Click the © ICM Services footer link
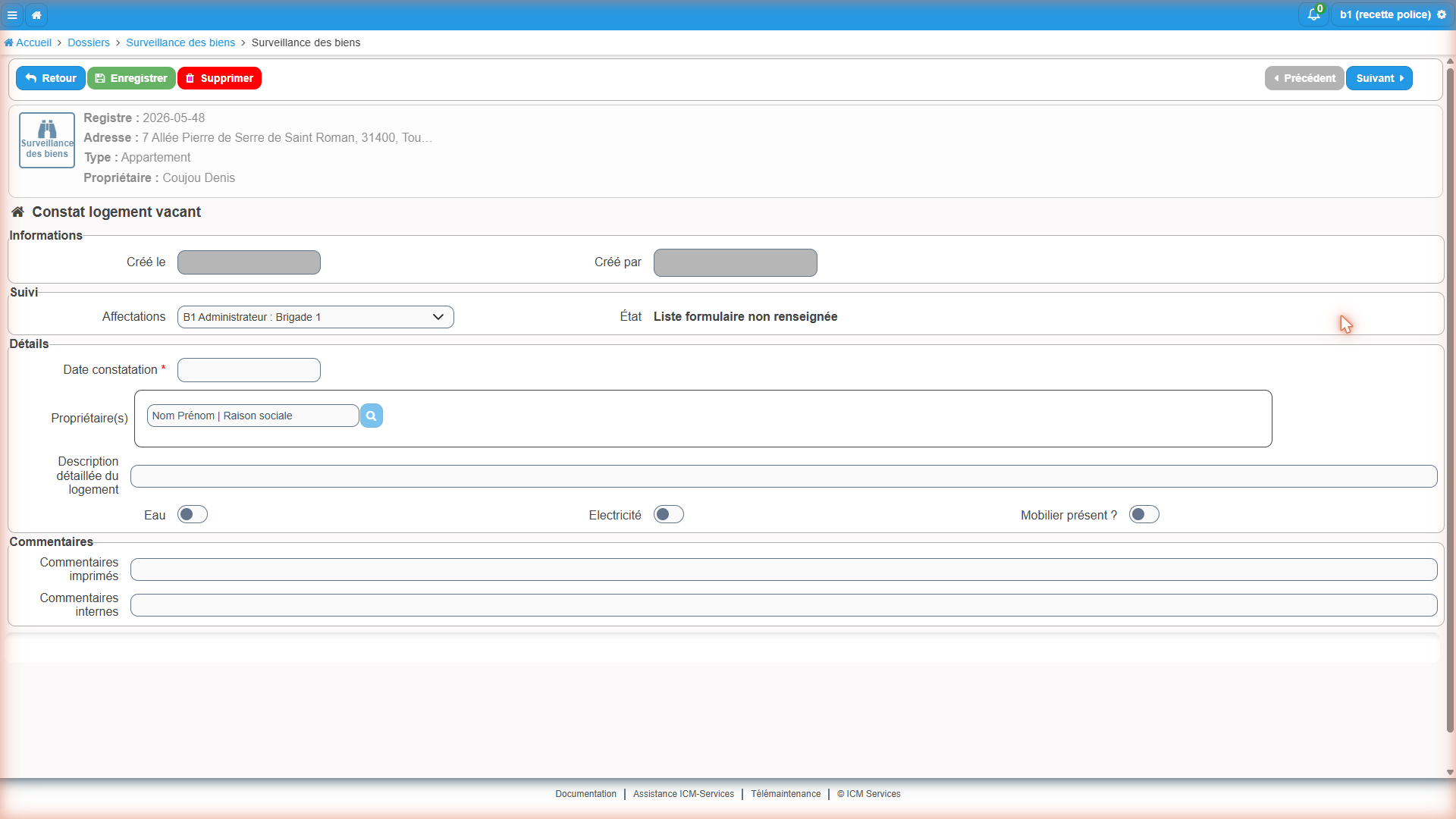Screen dimensions: 1456x819 pos(869,794)
